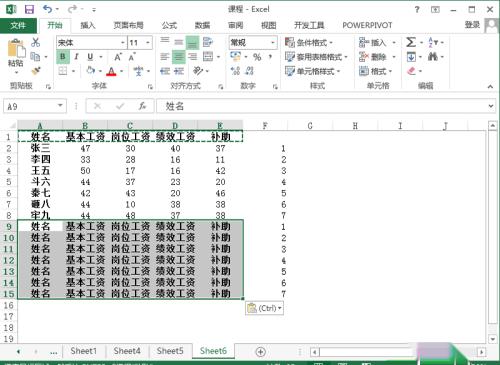Open Format as Table dropdown

316,57
